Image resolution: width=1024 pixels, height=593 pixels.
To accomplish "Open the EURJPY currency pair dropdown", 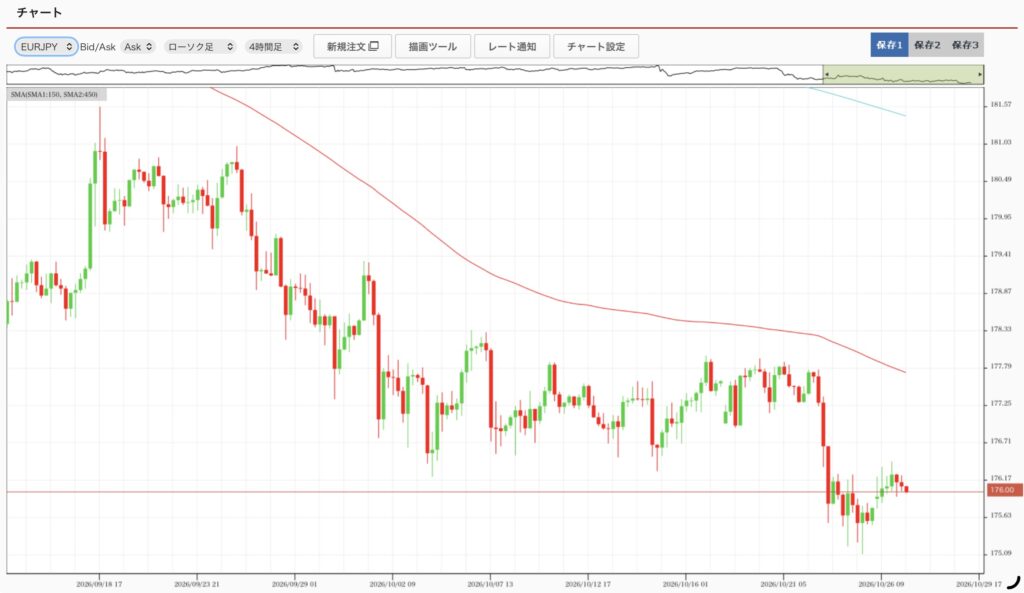I will click(x=46, y=46).
